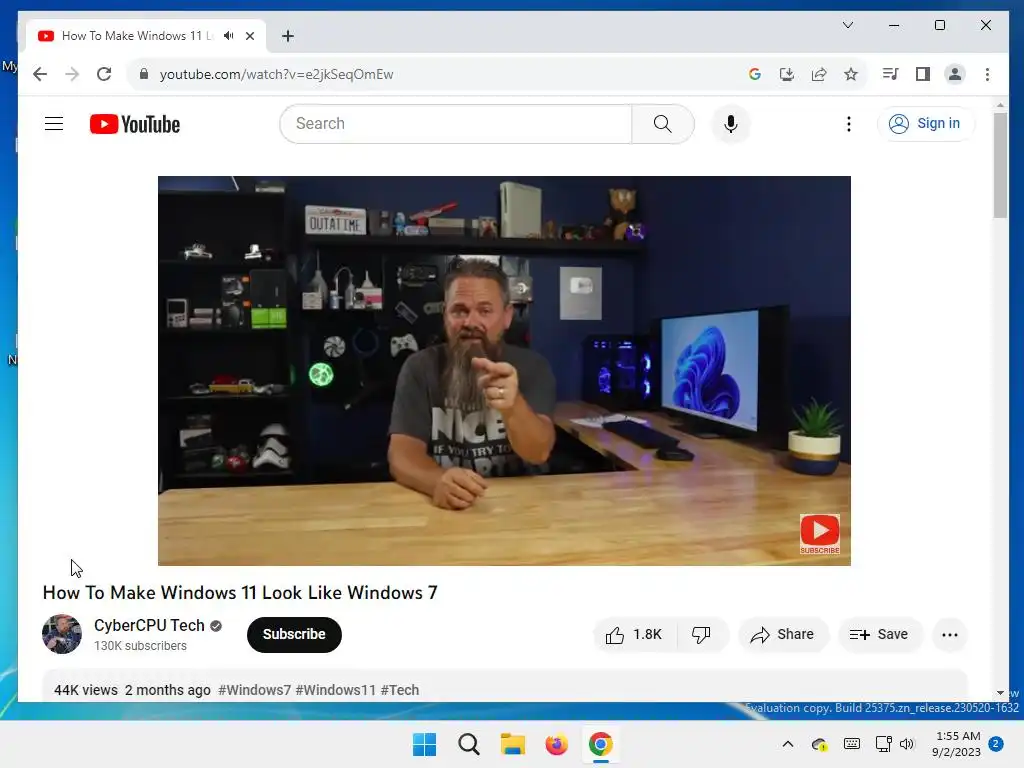Click the Share button
The image size is (1024, 768).
point(782,635)
